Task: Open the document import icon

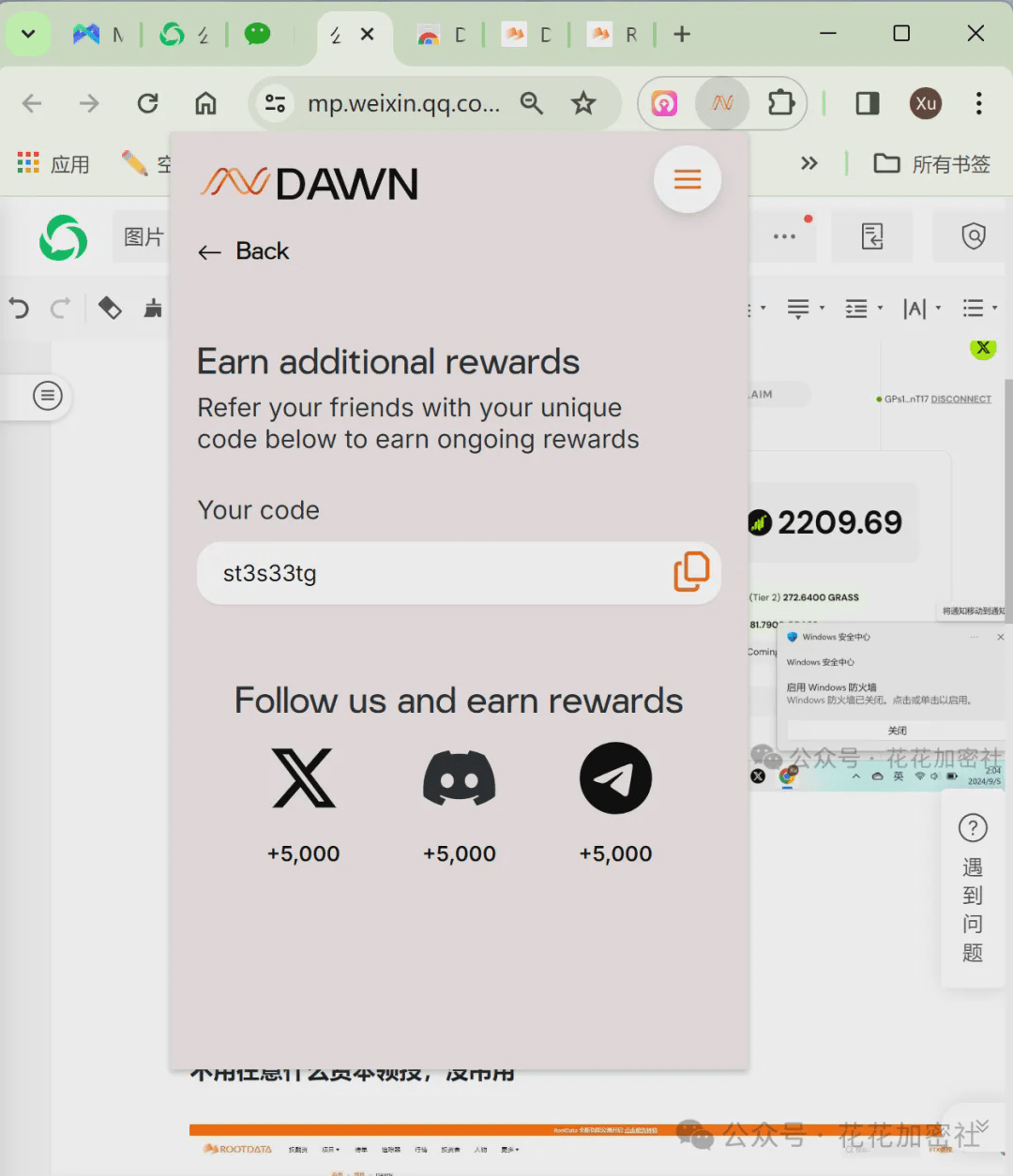Action: tap(872, 236)
